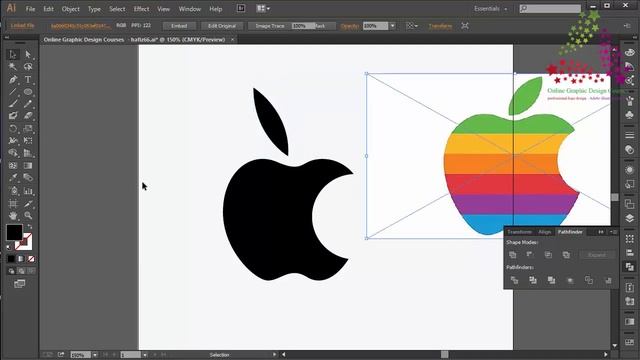Select the Shape Builder tool
The image size is (640, 360).
click(13, 153)
